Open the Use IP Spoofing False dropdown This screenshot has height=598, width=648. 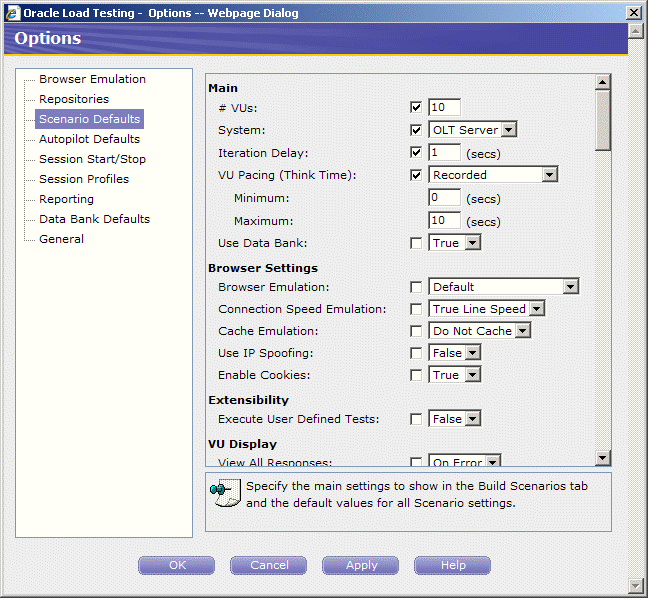pos(455,353)
